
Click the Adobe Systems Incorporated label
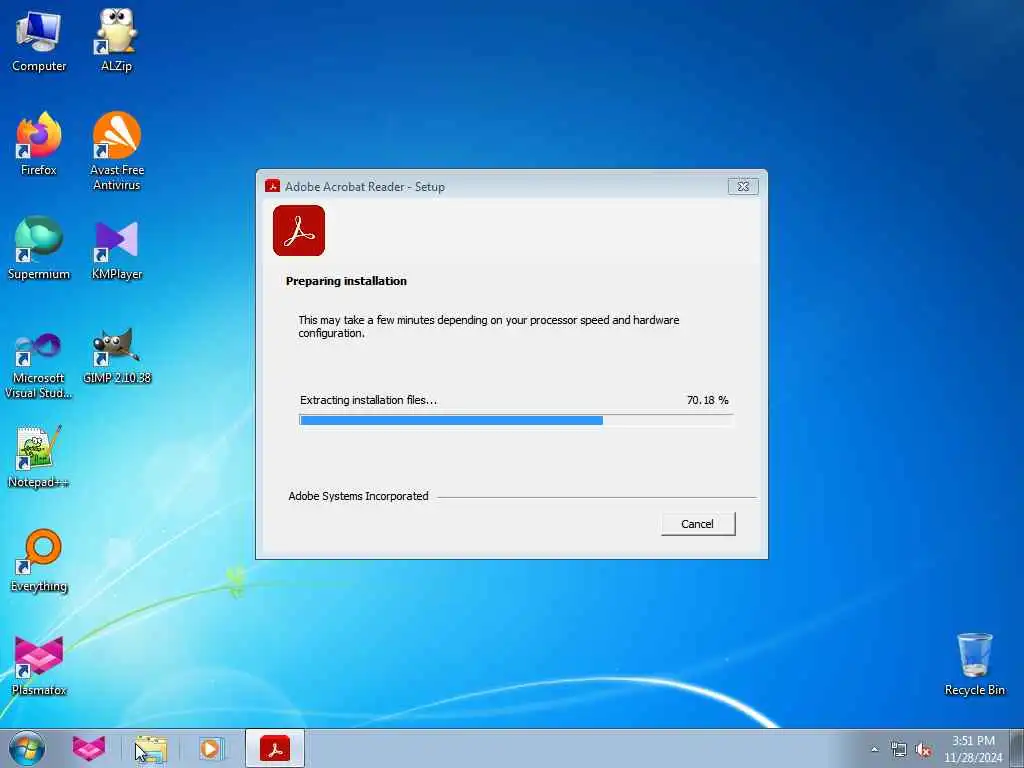(359, 496)
